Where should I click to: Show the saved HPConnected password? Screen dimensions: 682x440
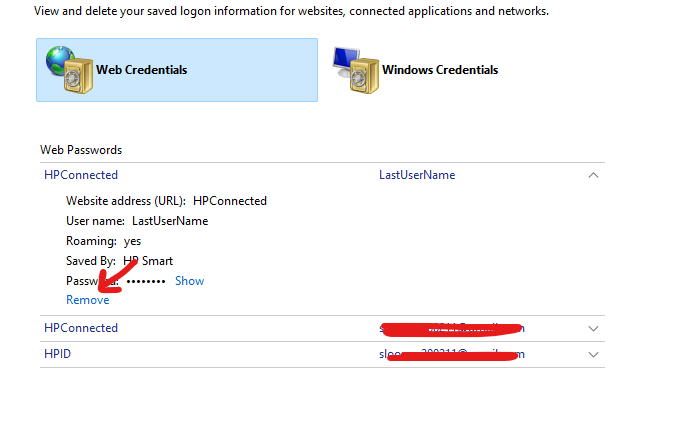click(x=190, y=281)
